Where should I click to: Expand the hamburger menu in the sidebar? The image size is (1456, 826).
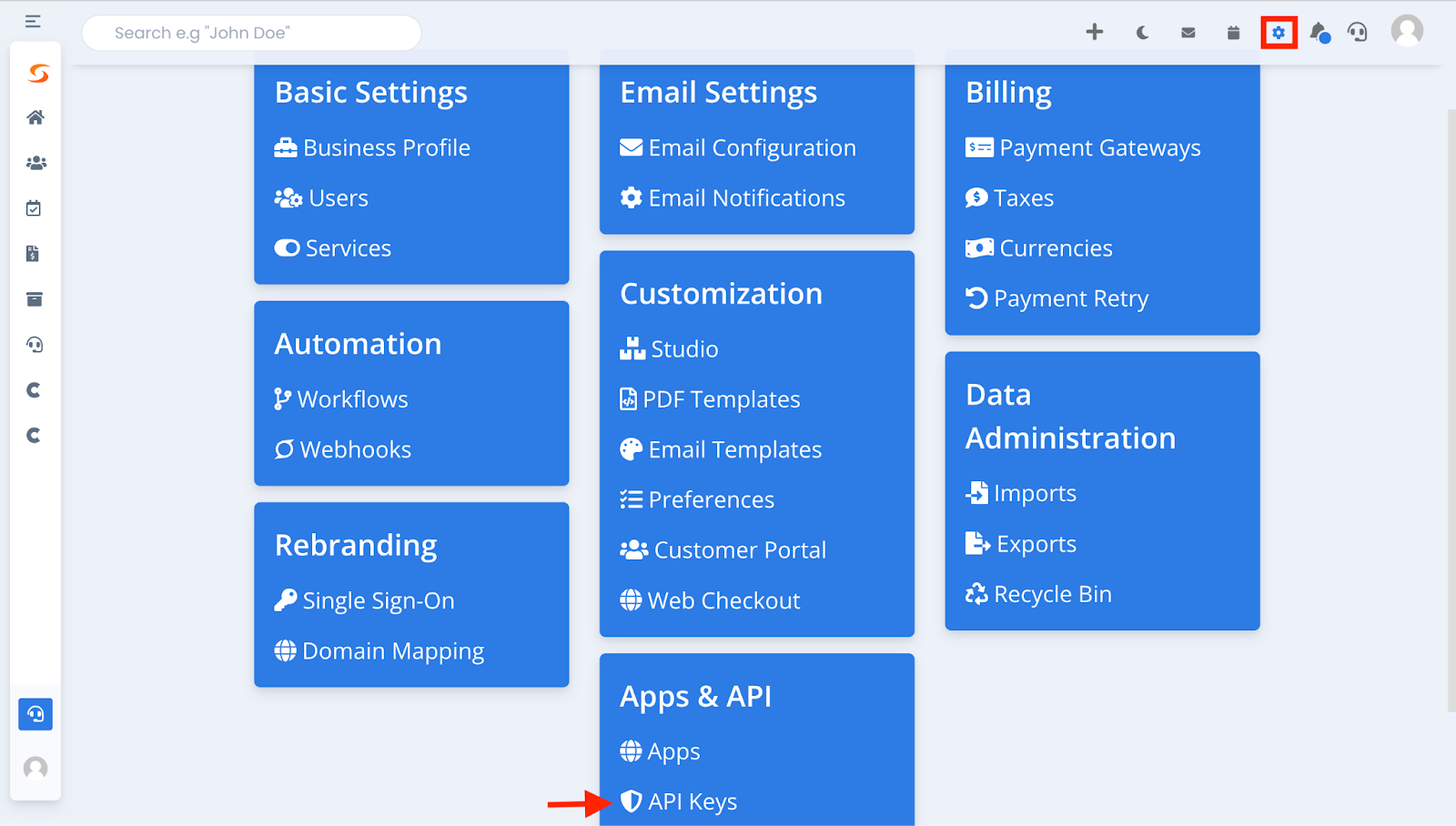(33, 21)
